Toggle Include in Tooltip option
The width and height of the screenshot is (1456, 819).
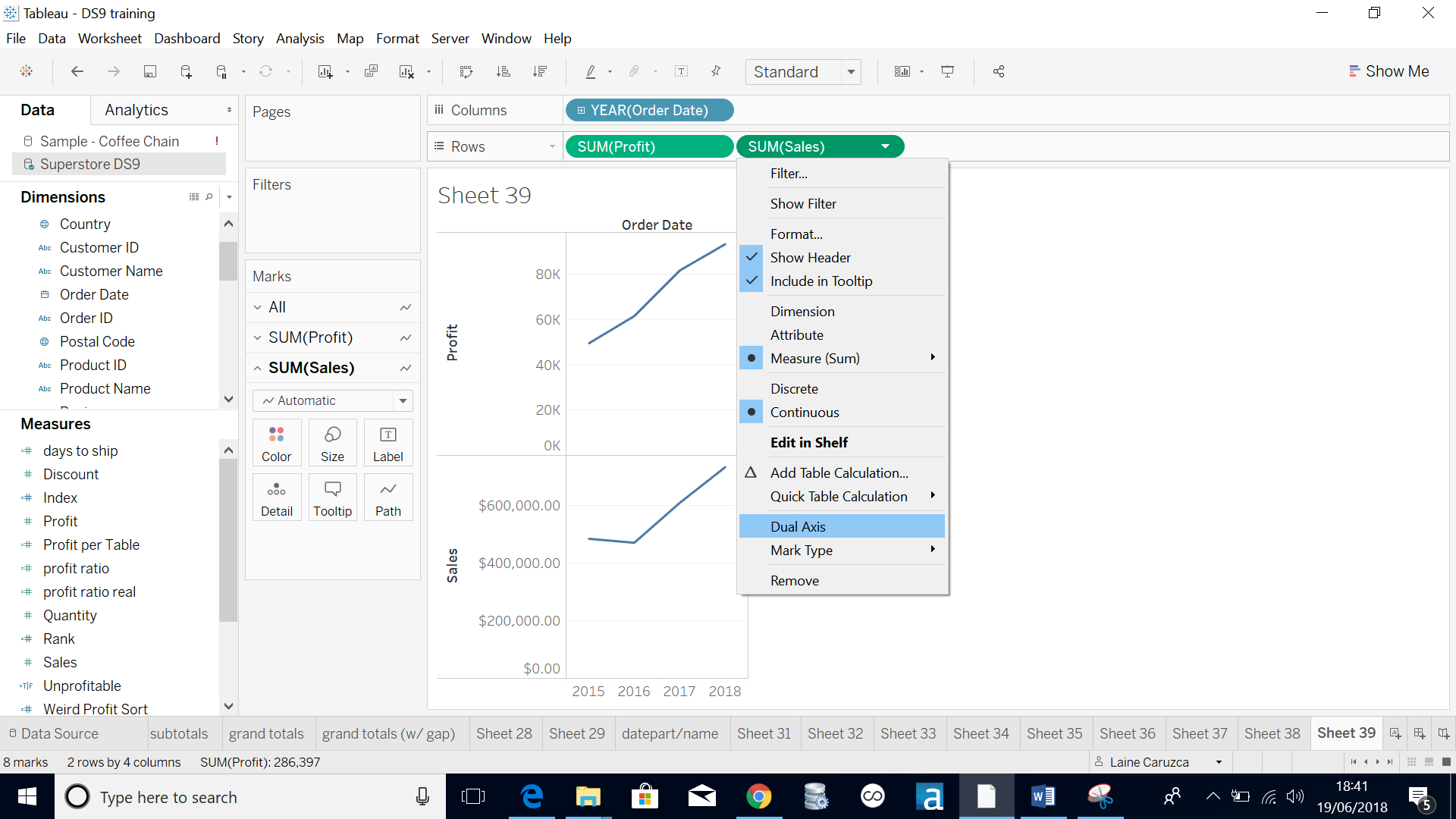[821, 281]
